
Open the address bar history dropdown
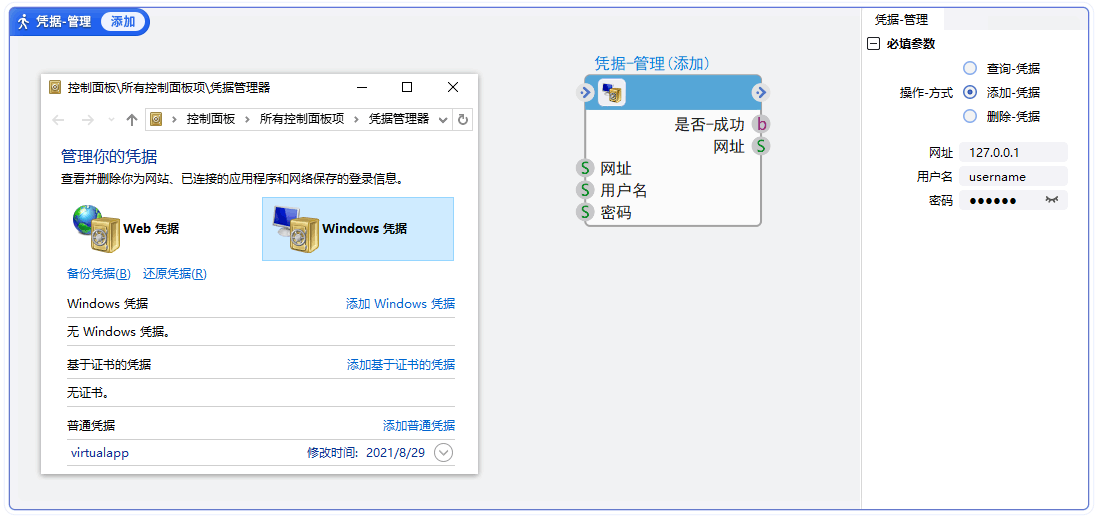(x=443, y=119)
